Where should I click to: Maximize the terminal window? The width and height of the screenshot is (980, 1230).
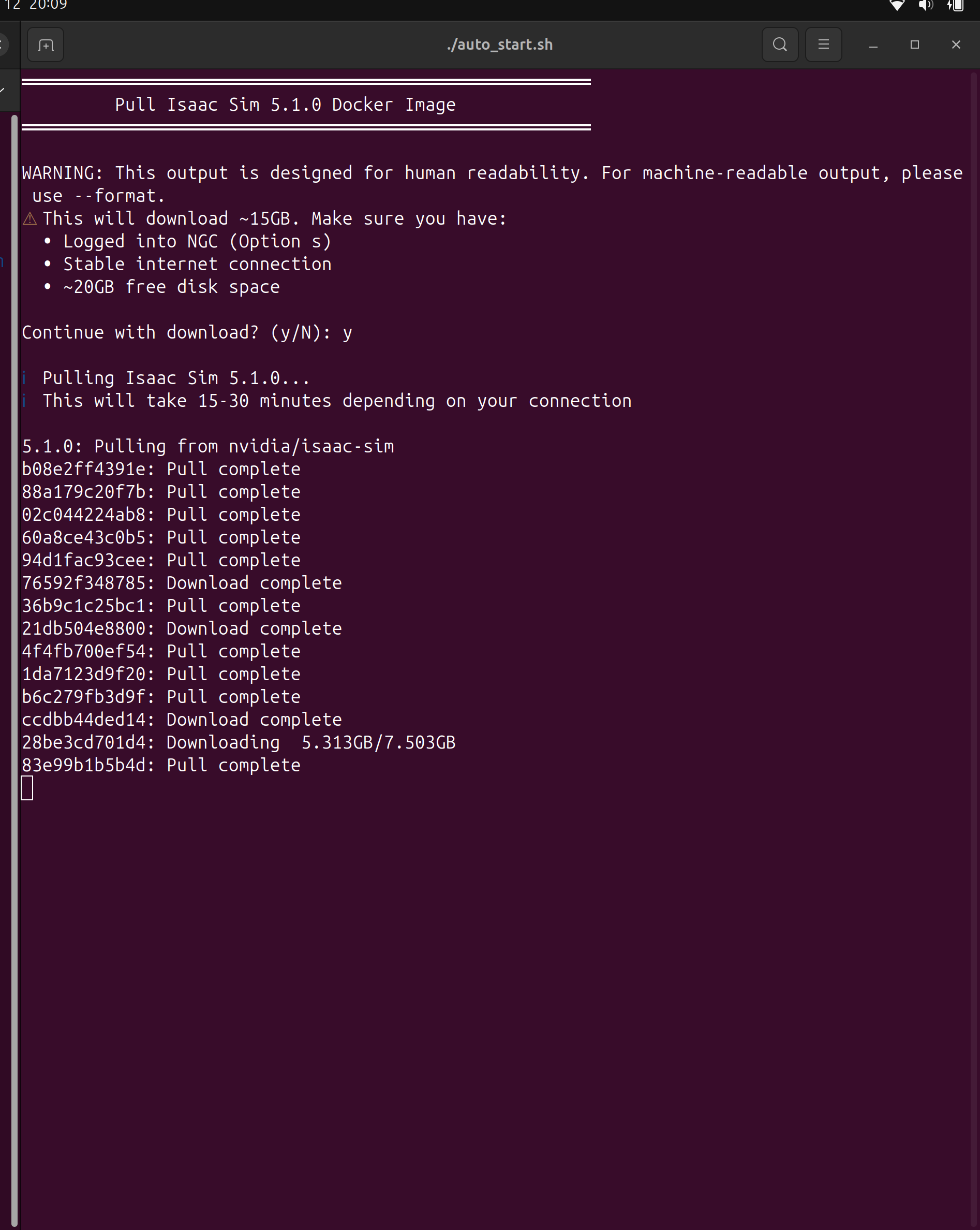click(x=914, y=45)
